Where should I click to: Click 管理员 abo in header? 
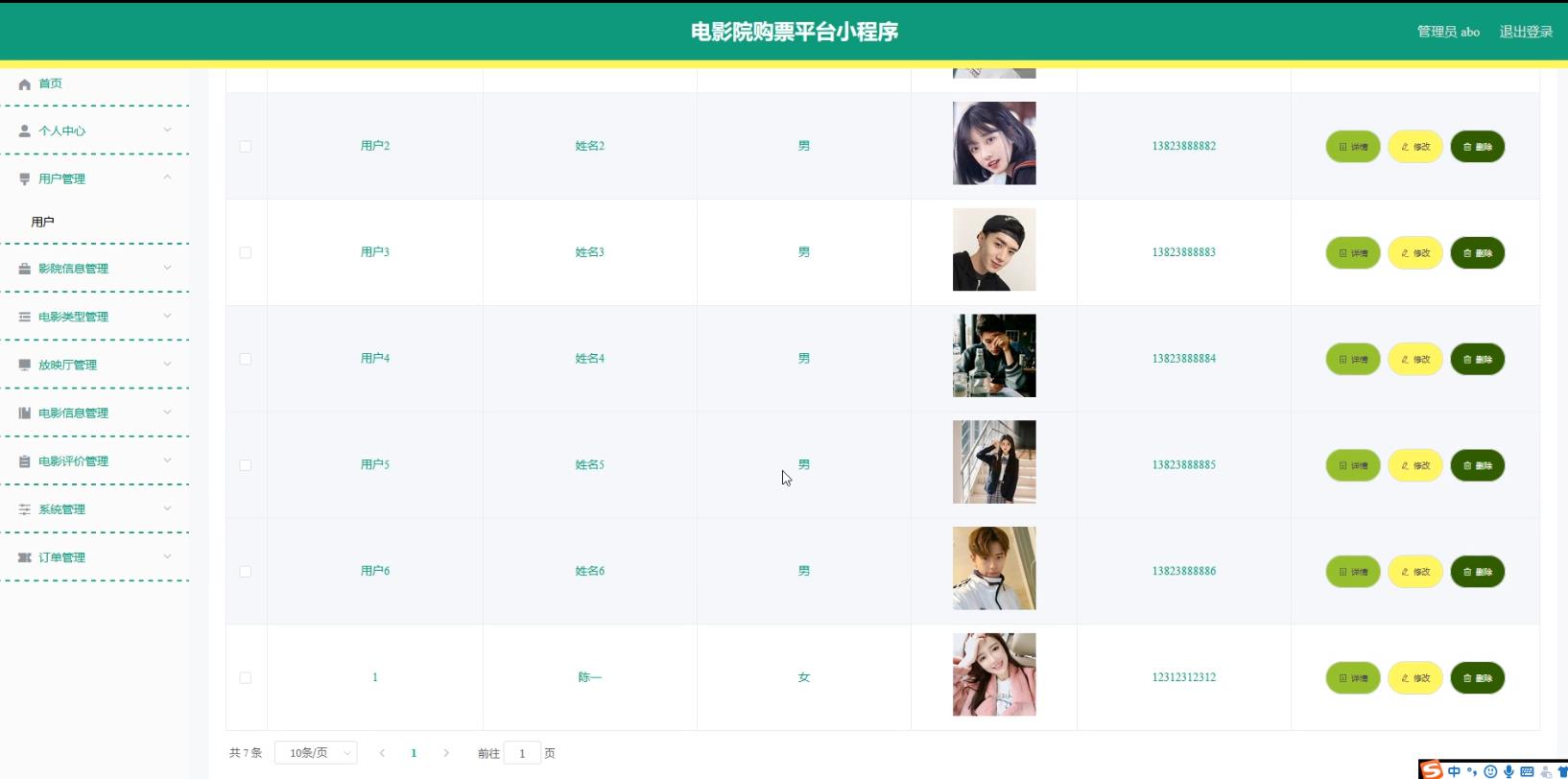point(1448,32)
